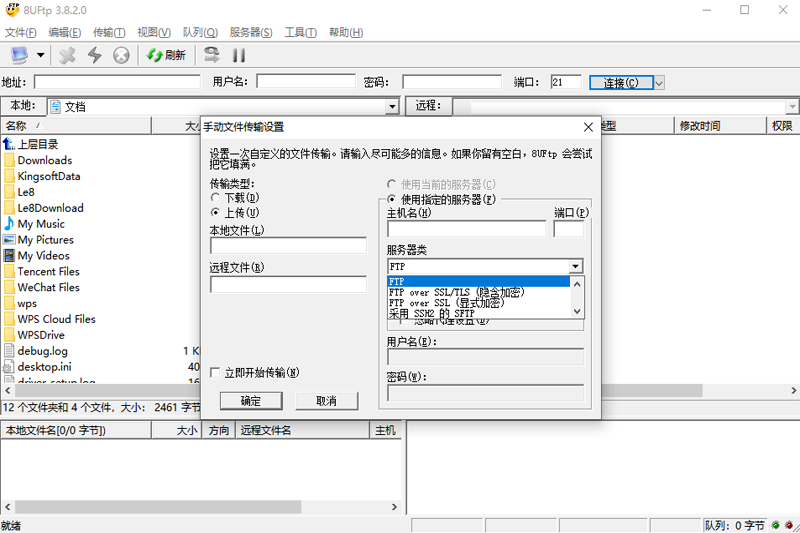Click the 确定 button in dialog
This screenshot has width=800, height=533.
coord(251,401)
